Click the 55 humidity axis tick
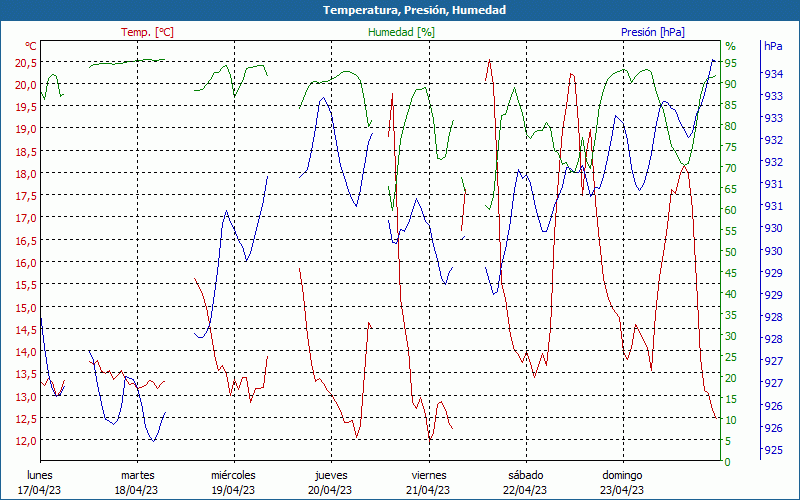This screenshot has height=500, width=800. click(x=731, y=231)
